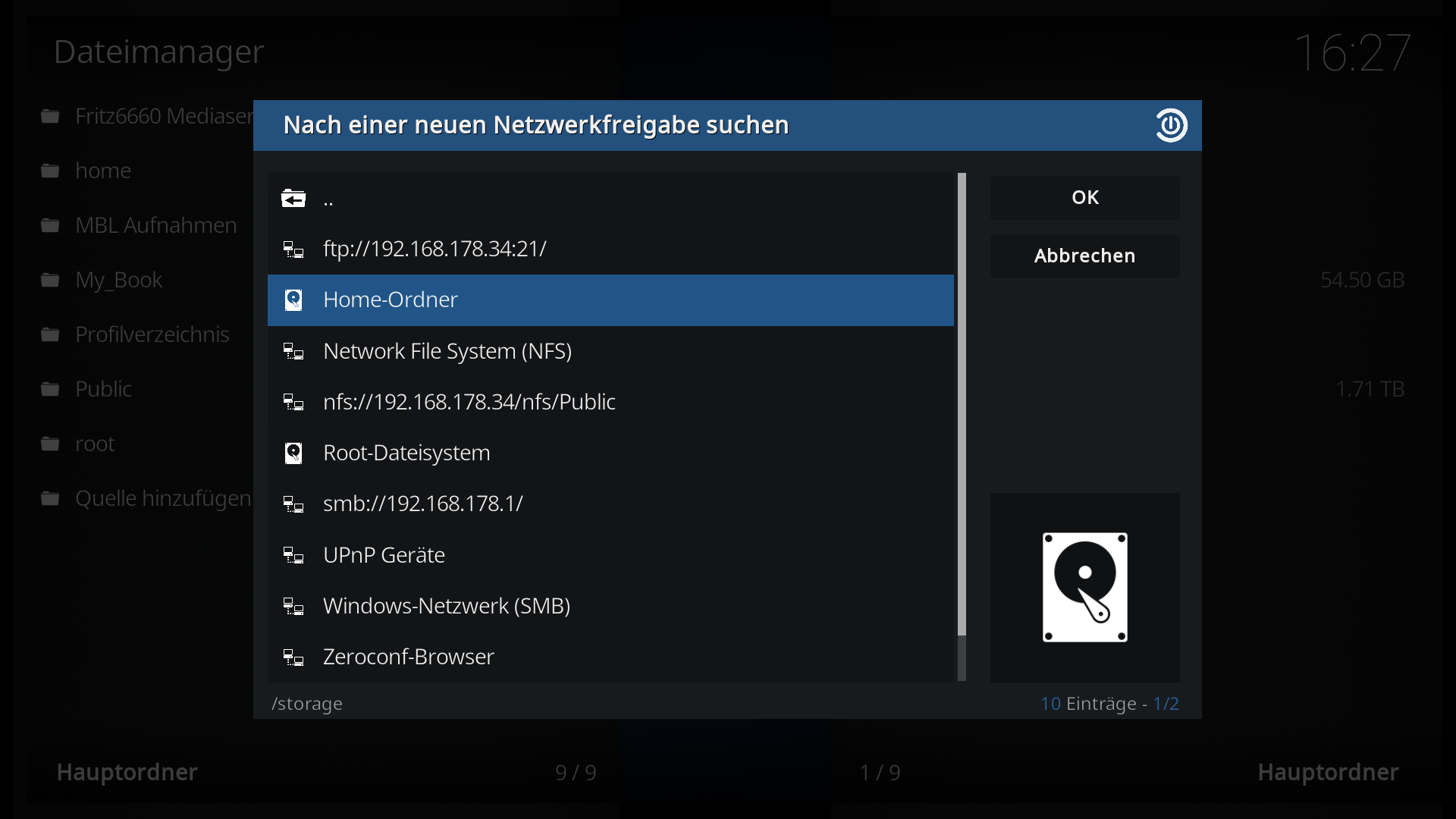Click folder icon next to My_Book
The height and width of the screenshot is (819, 1456).
[50, 280]
